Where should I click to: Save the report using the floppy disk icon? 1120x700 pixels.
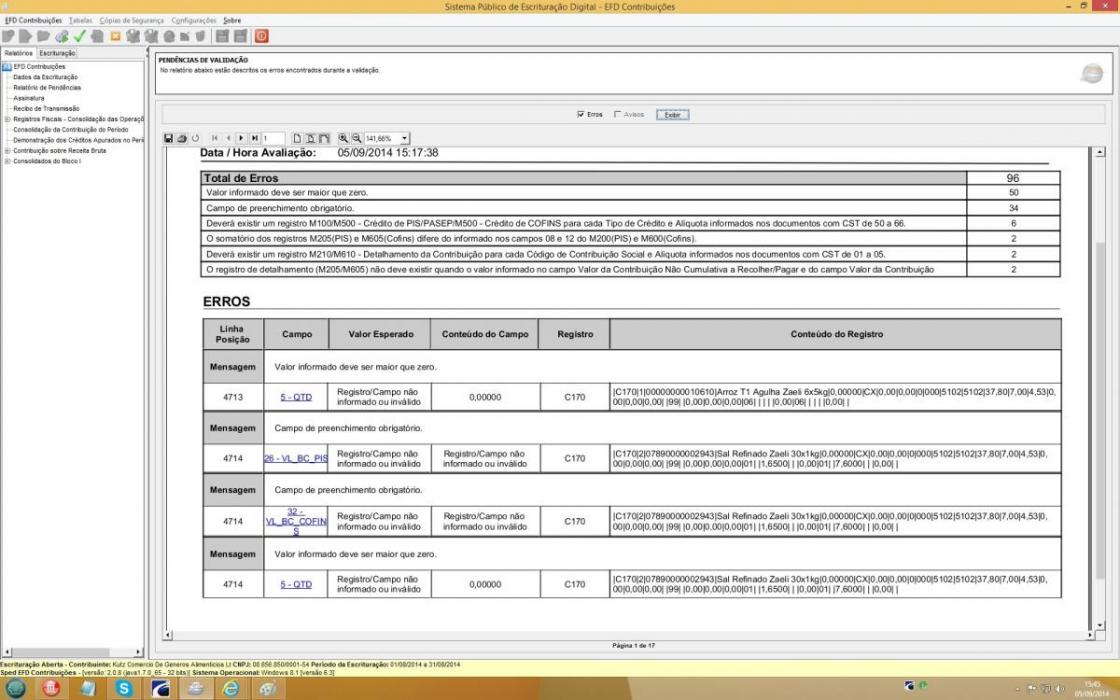click(169, 138)
